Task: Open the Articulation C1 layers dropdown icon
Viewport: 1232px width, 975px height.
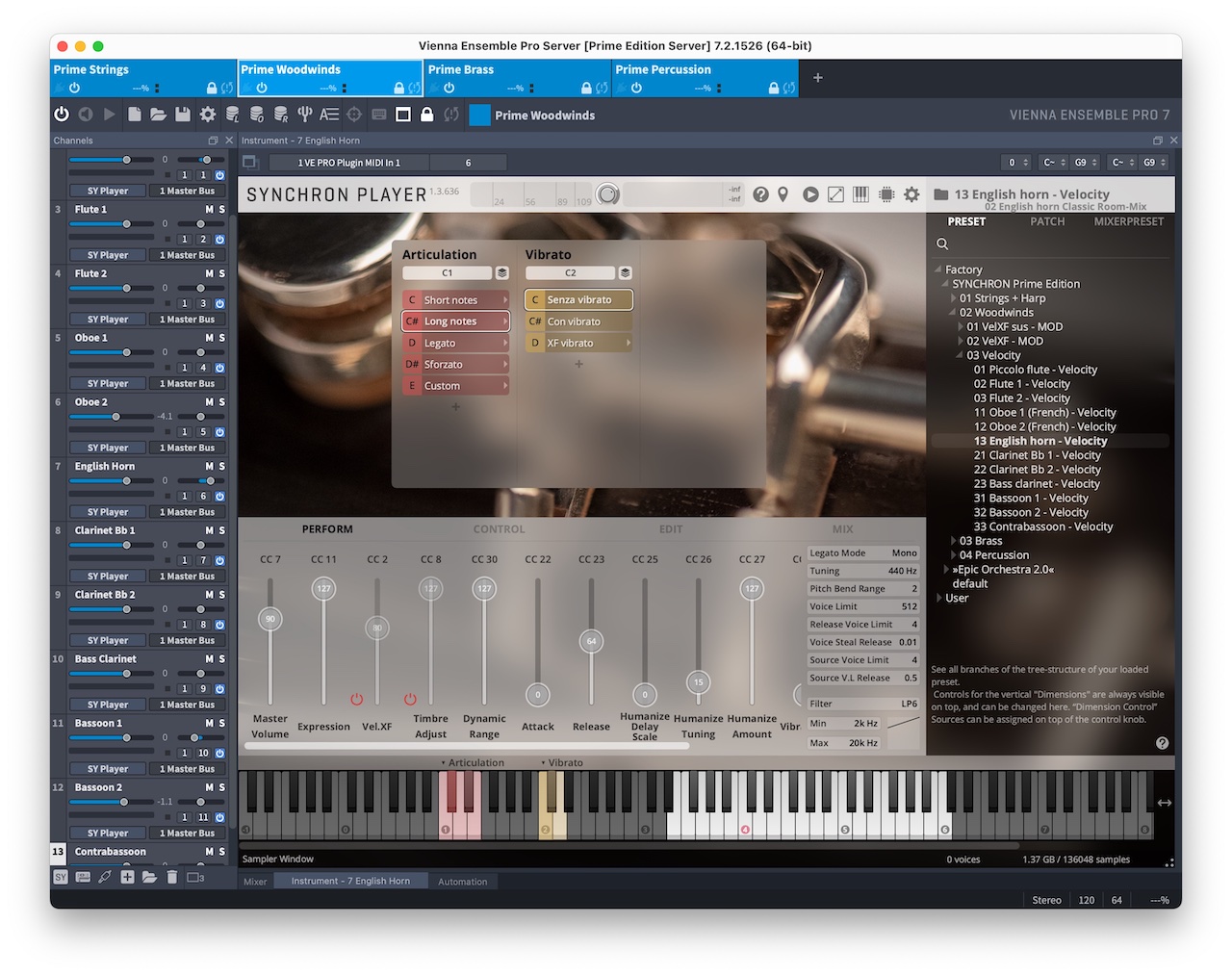Action: [501, 273]
